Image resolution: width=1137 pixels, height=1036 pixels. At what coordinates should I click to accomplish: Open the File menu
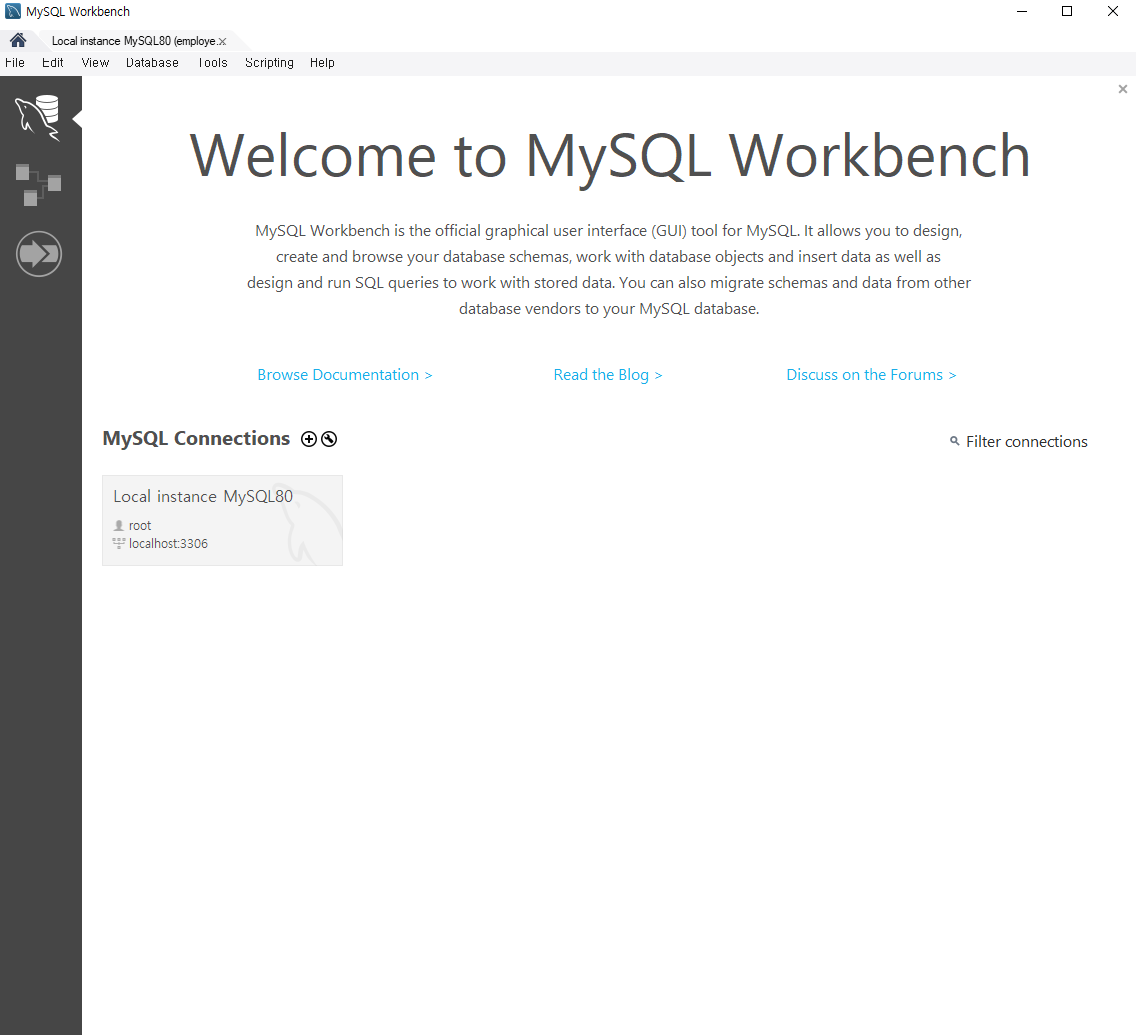tap(15, 63)
